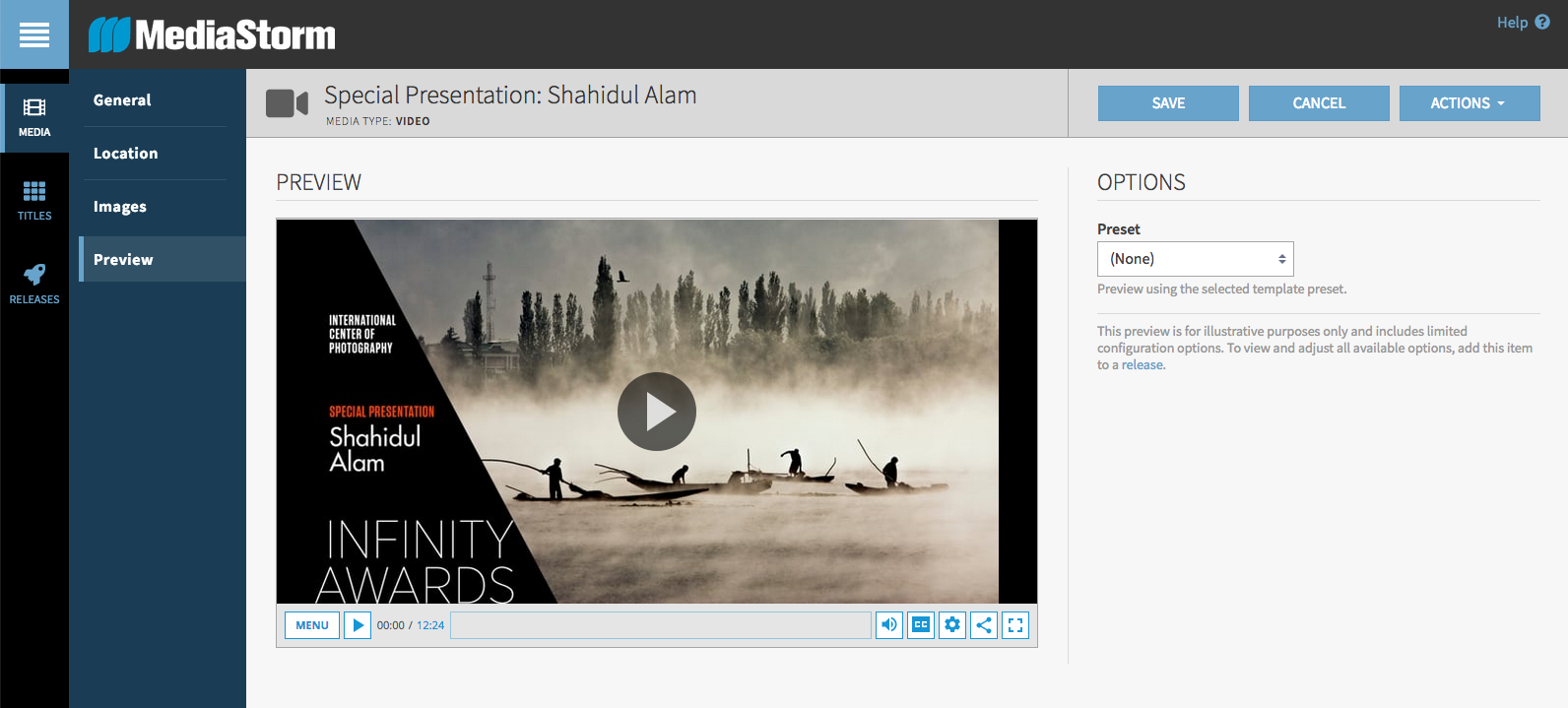Image resolution: width=1568 pixels, height=708 pixels.
Task: Click the Help link text
Action: click(1512, 22)
